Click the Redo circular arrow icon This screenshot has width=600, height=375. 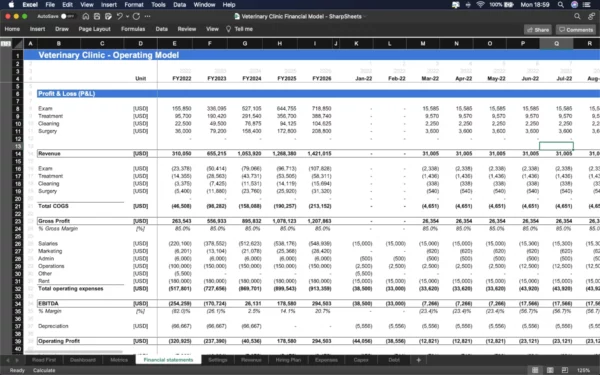(136, 16)
